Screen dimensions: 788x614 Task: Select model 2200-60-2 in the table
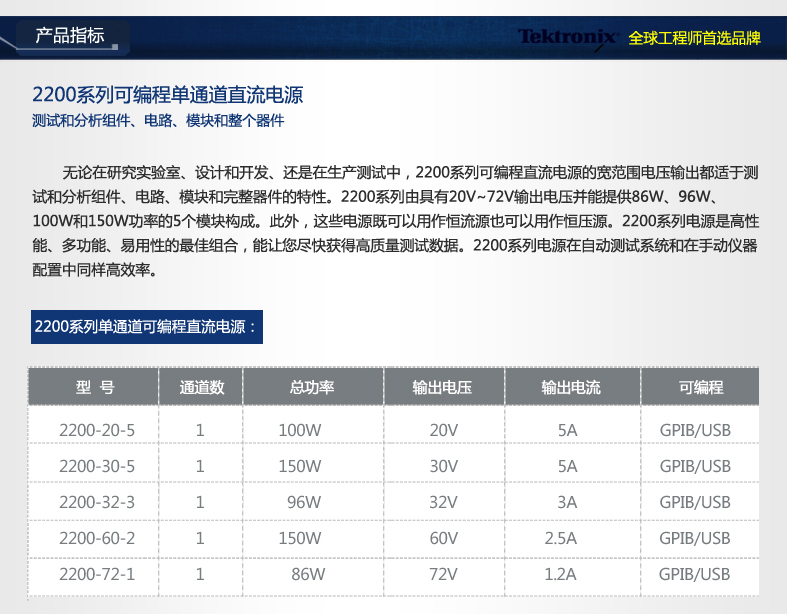pyautogui.click(x=96, y=538)
